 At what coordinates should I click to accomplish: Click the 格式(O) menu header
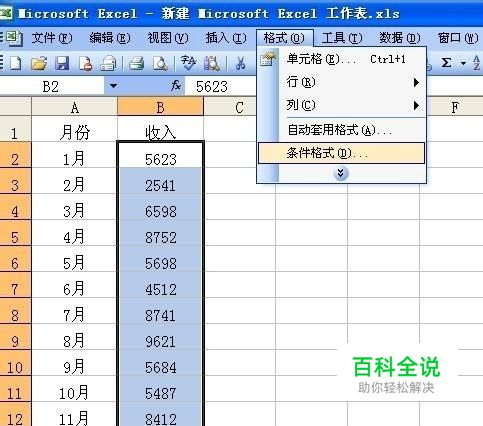(284, 38)
